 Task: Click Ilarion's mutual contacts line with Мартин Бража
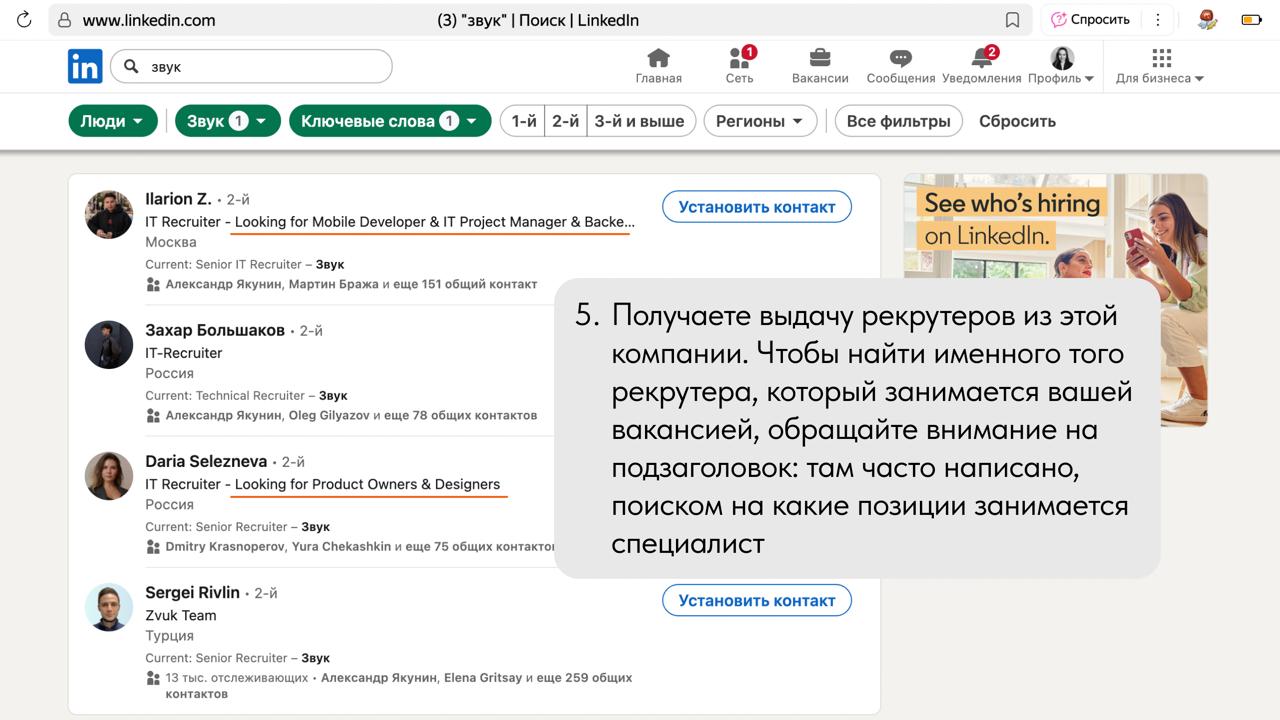point(351,284)
